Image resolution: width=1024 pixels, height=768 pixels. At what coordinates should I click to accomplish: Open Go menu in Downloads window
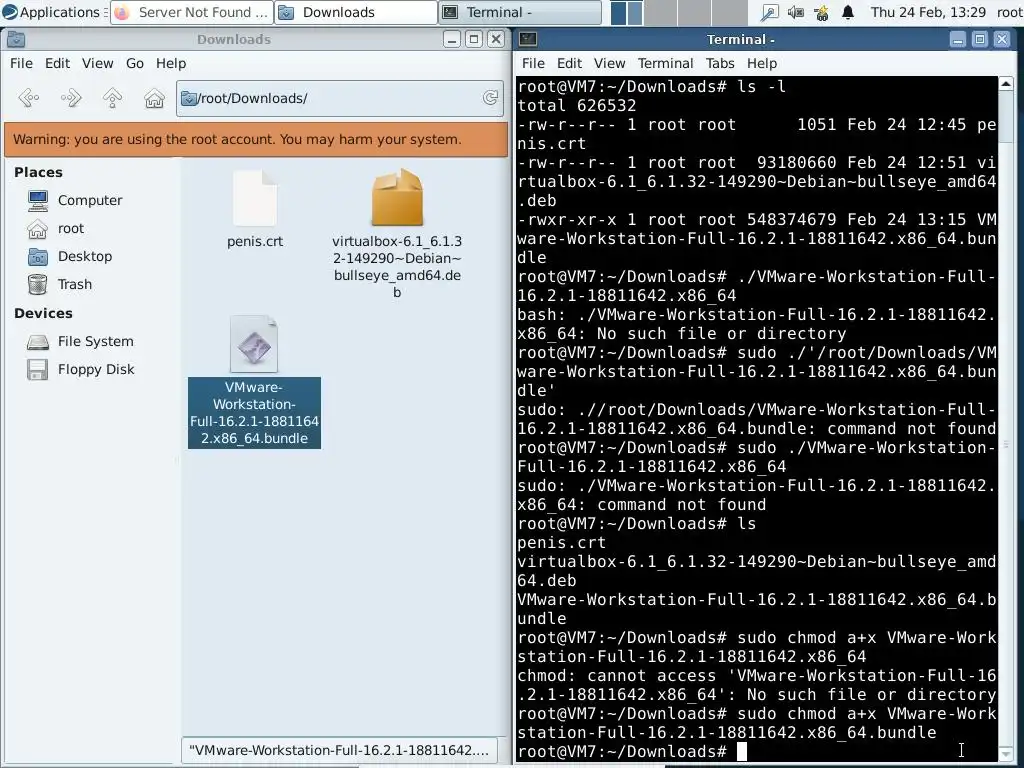pyautogui.click(x=135, y=63)
